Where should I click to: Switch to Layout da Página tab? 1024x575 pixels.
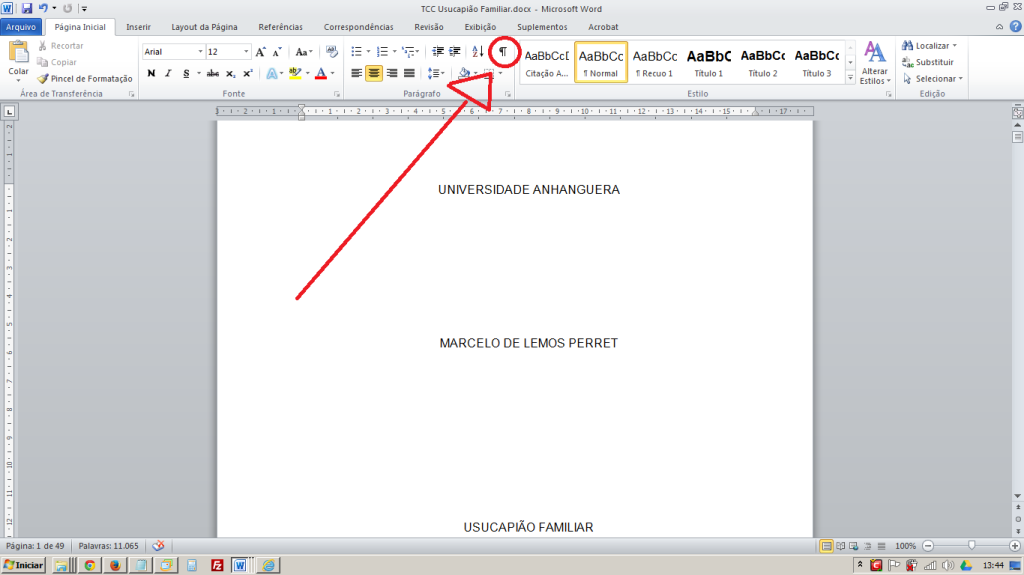pyautogui.click(x=204, y=27)
